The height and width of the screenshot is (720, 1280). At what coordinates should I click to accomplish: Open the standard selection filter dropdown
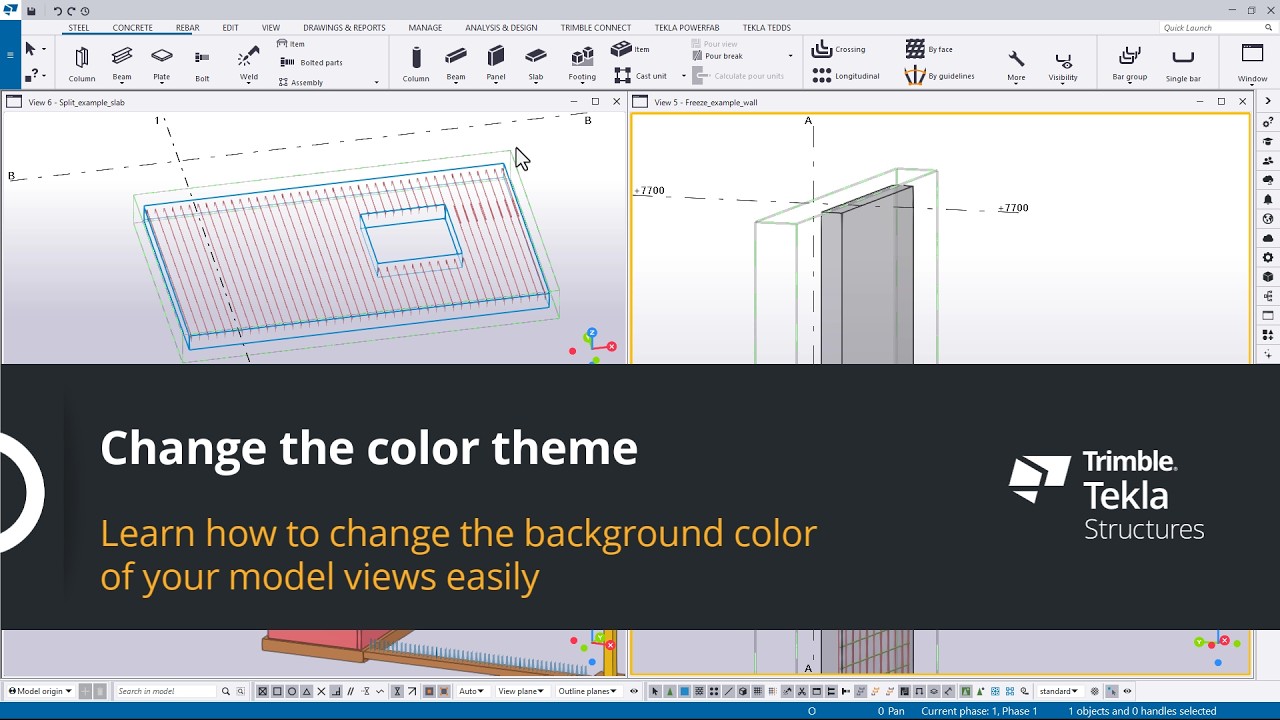[1058, 691]
